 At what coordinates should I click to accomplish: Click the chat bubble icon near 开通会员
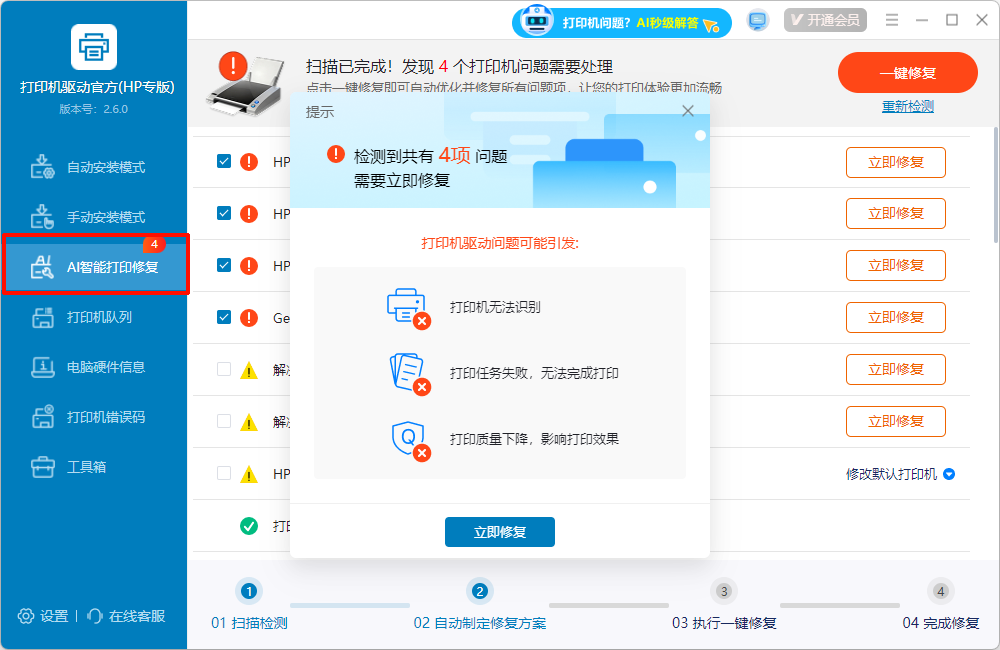pyautogui.click(x=757, y=19)
